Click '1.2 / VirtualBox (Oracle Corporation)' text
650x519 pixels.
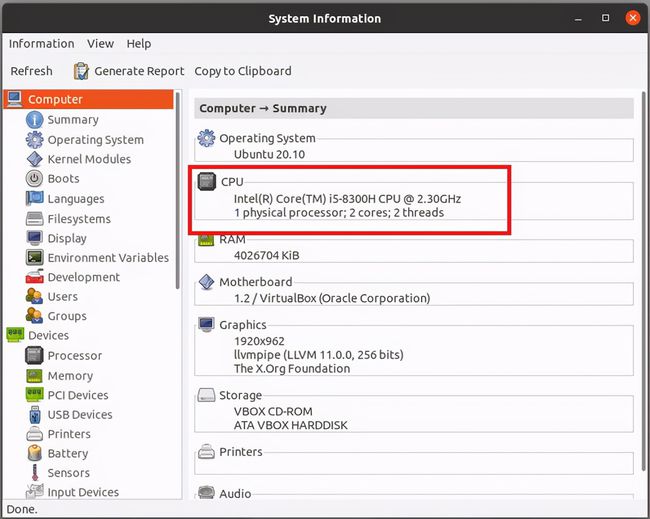pos(332,298)
